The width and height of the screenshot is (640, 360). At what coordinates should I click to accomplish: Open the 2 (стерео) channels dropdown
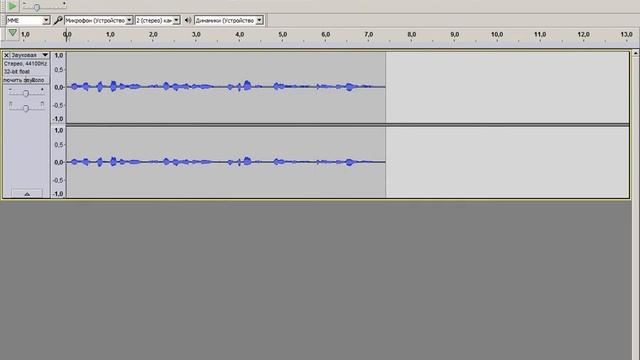158,20
